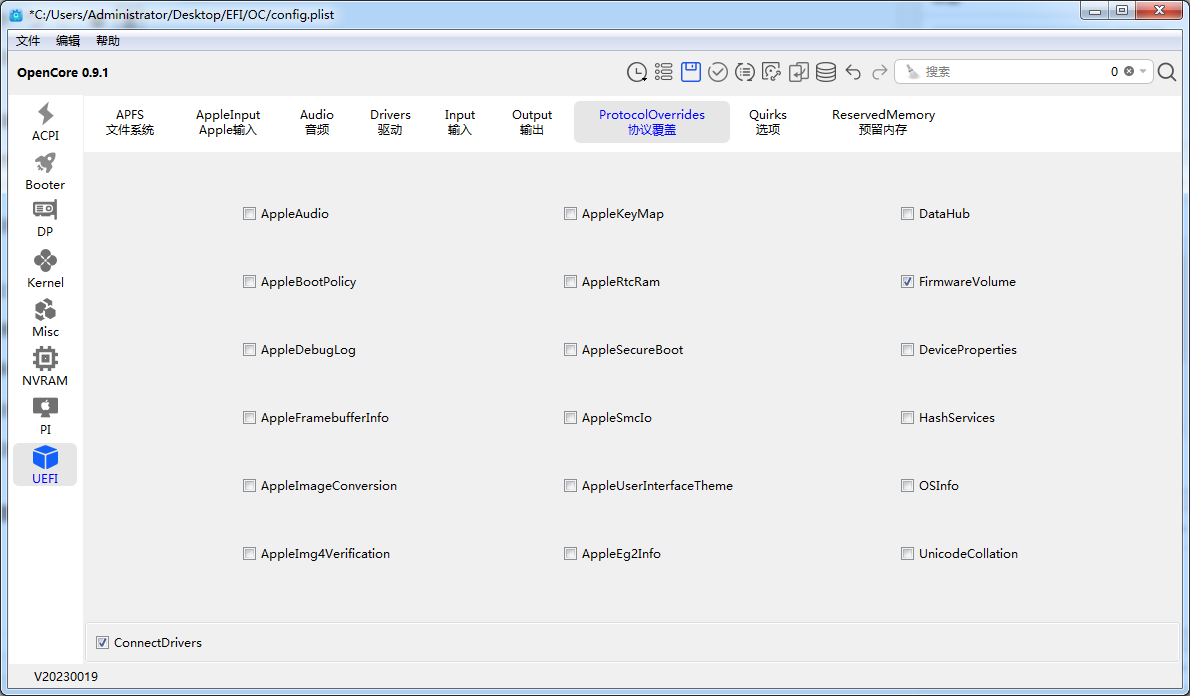Click the undo arrow icon

tap(853, 72)
